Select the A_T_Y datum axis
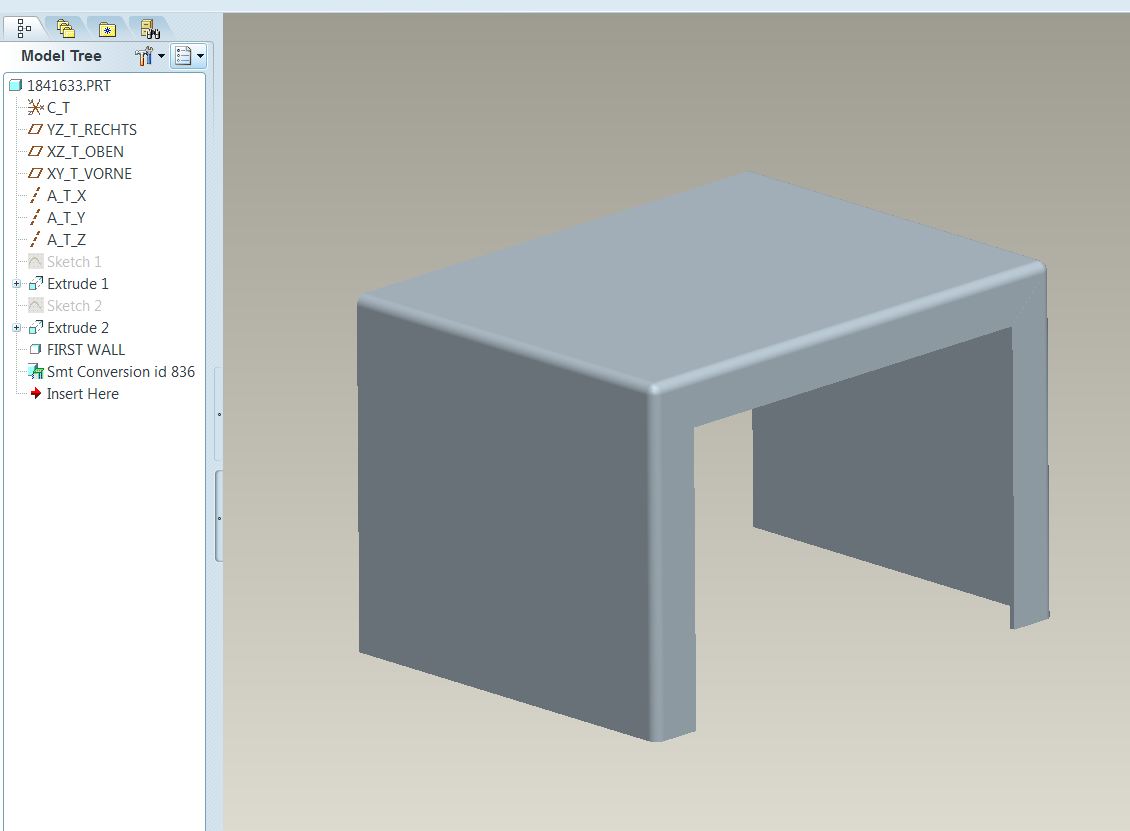This screenshot has height=831, width=1130. point(66,218)
